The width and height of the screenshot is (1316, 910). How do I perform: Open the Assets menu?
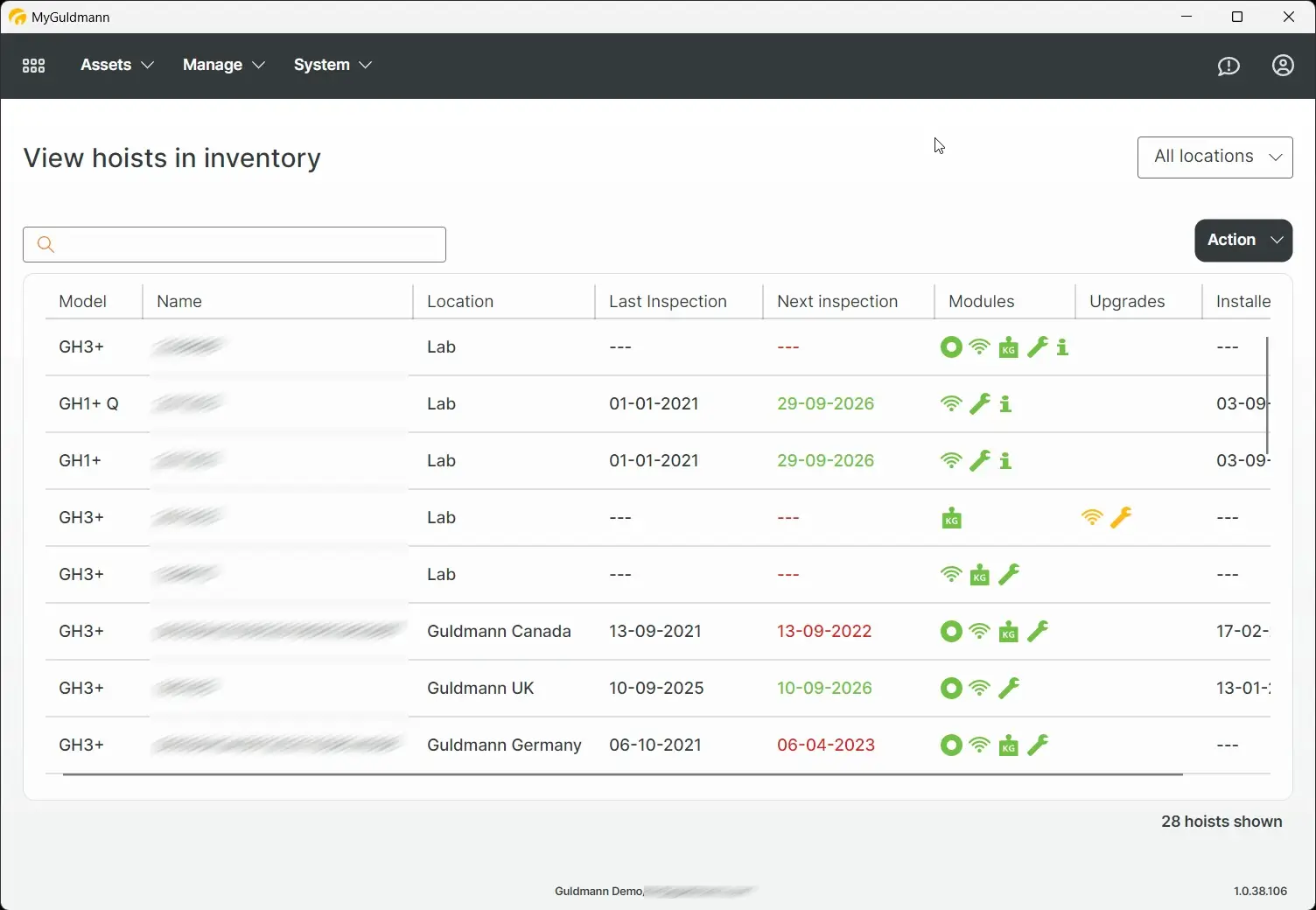coord(116,65)
